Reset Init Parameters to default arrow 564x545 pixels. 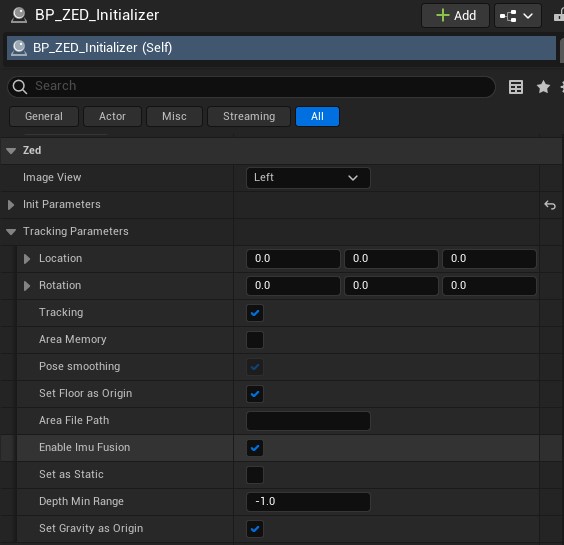point(550,205)
